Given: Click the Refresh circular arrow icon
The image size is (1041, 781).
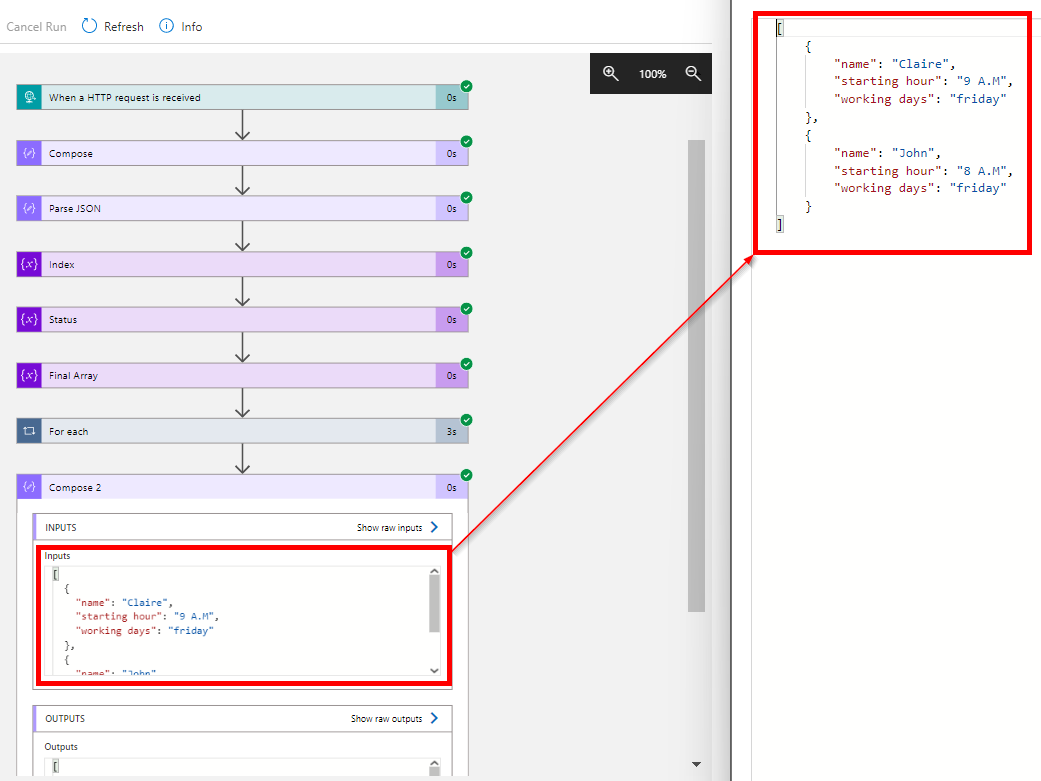Looking at the screenshot, I should (x=89, y=26).
